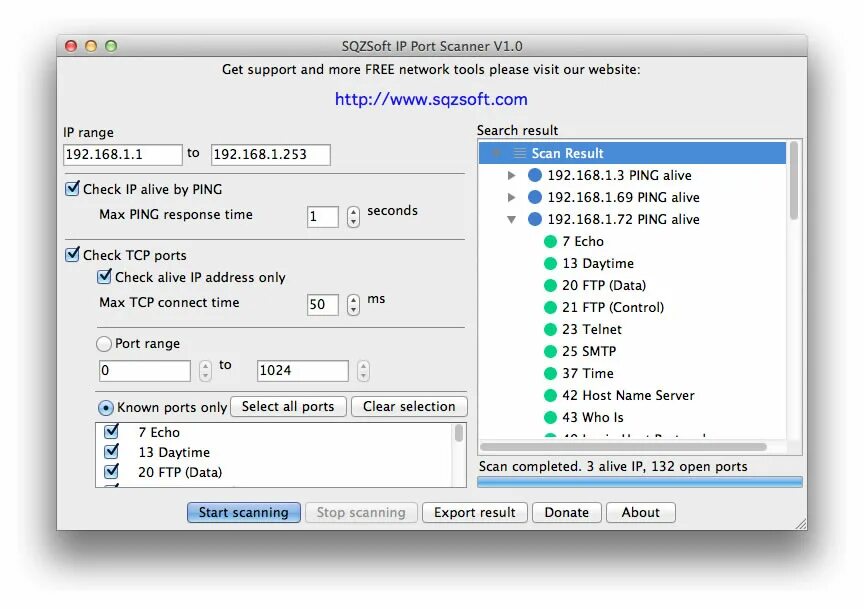The width and height of the screenshot is (864, 609).
Task: Click the green dot next to 20 FTP (Data) result
Action: (550, 285)
